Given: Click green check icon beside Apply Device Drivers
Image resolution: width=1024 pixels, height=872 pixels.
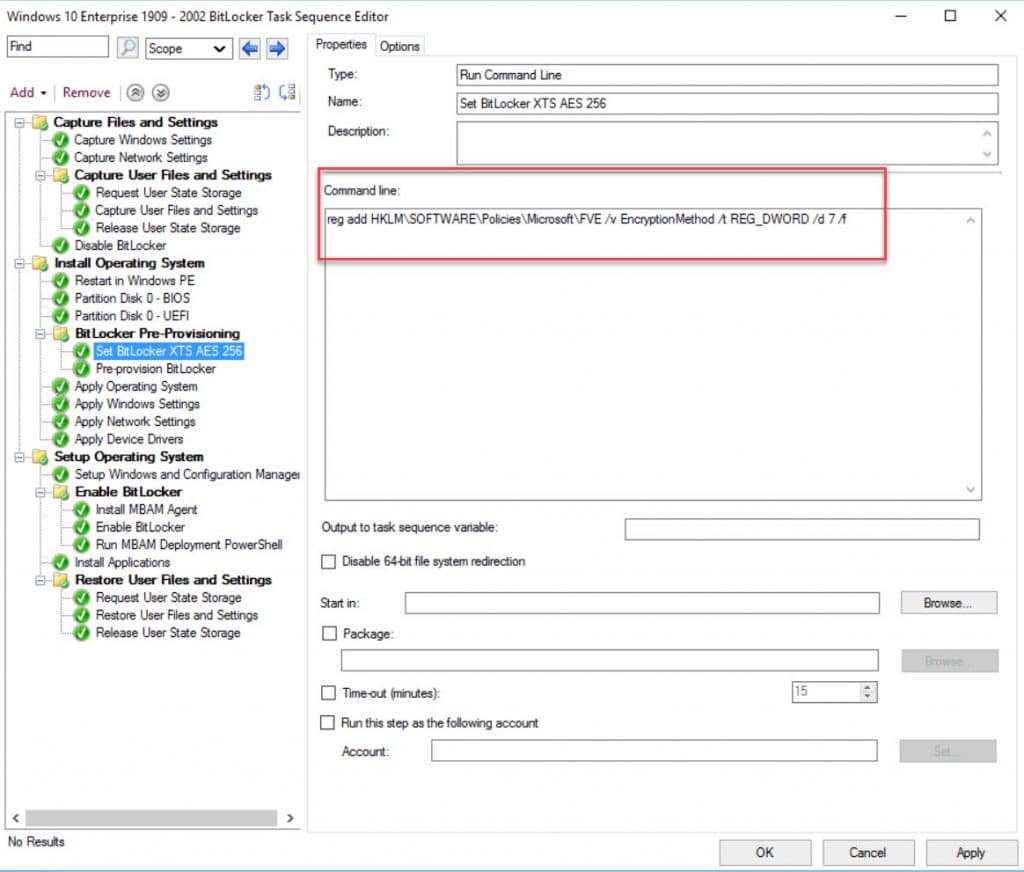Looking at the screenshot, I should [x=61, y=440].
